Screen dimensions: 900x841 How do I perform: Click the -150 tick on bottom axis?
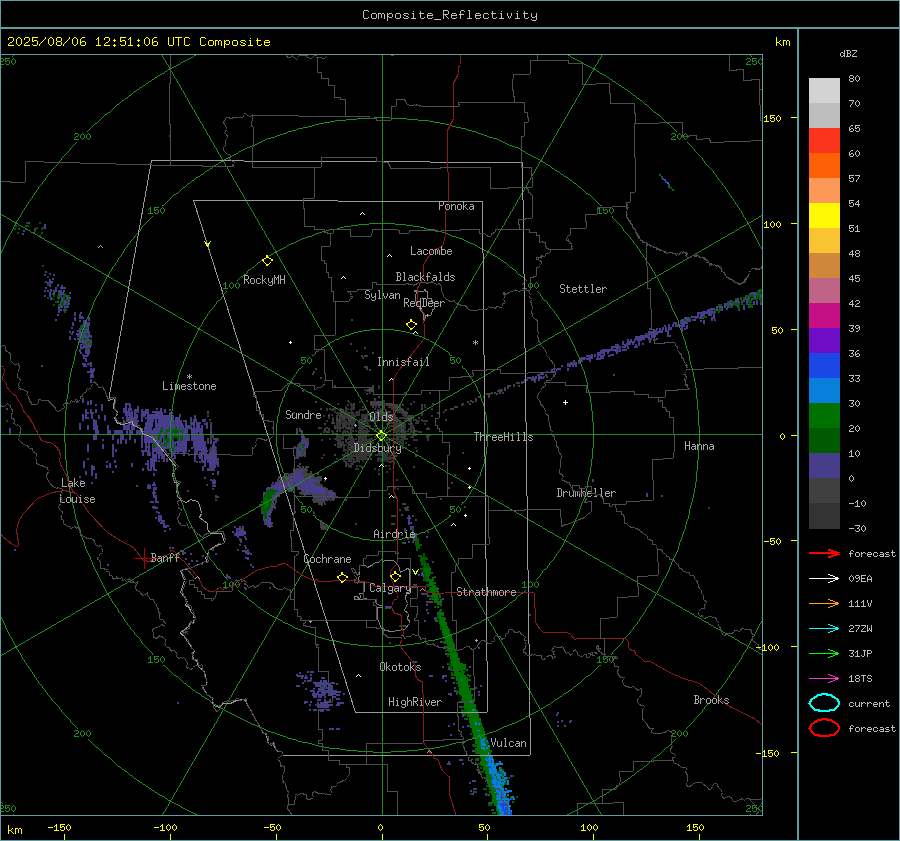[x=59, y=827]
